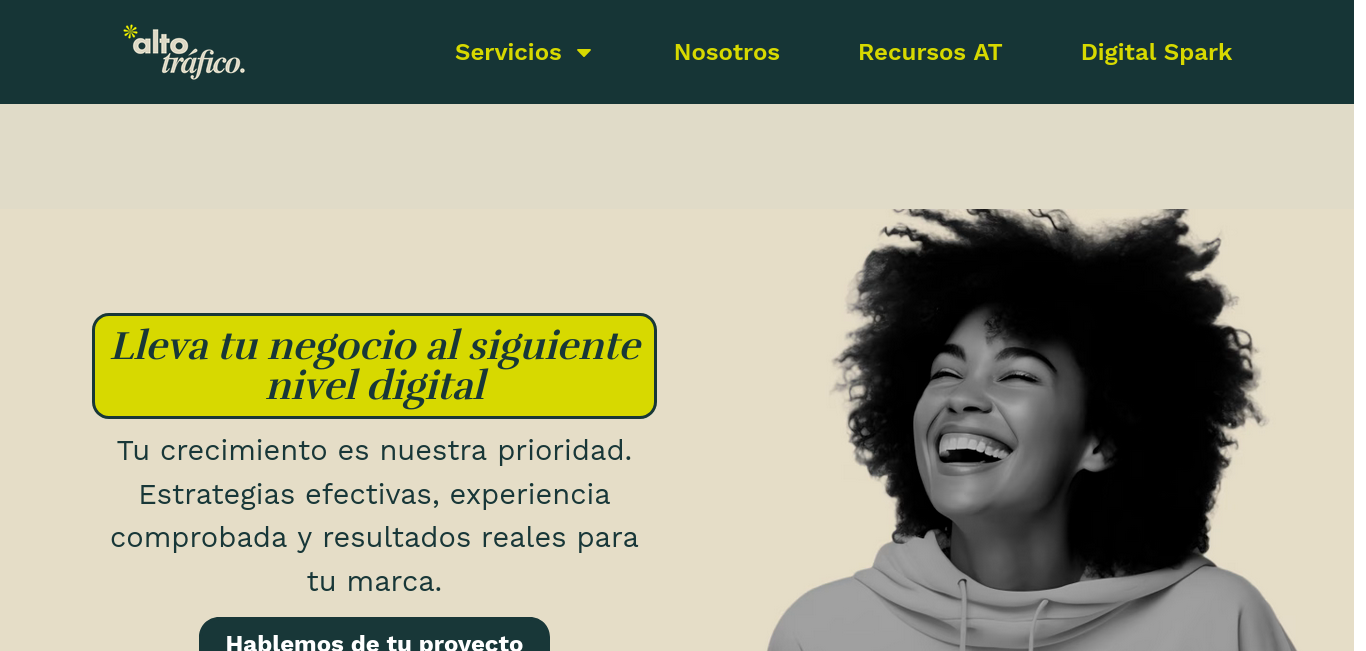
Task: Go to the Nosotros page
Action: coord(727,52)
